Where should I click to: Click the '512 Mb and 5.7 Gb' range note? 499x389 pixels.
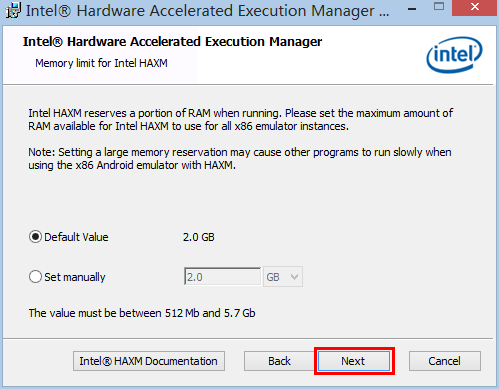click(210, 313)
